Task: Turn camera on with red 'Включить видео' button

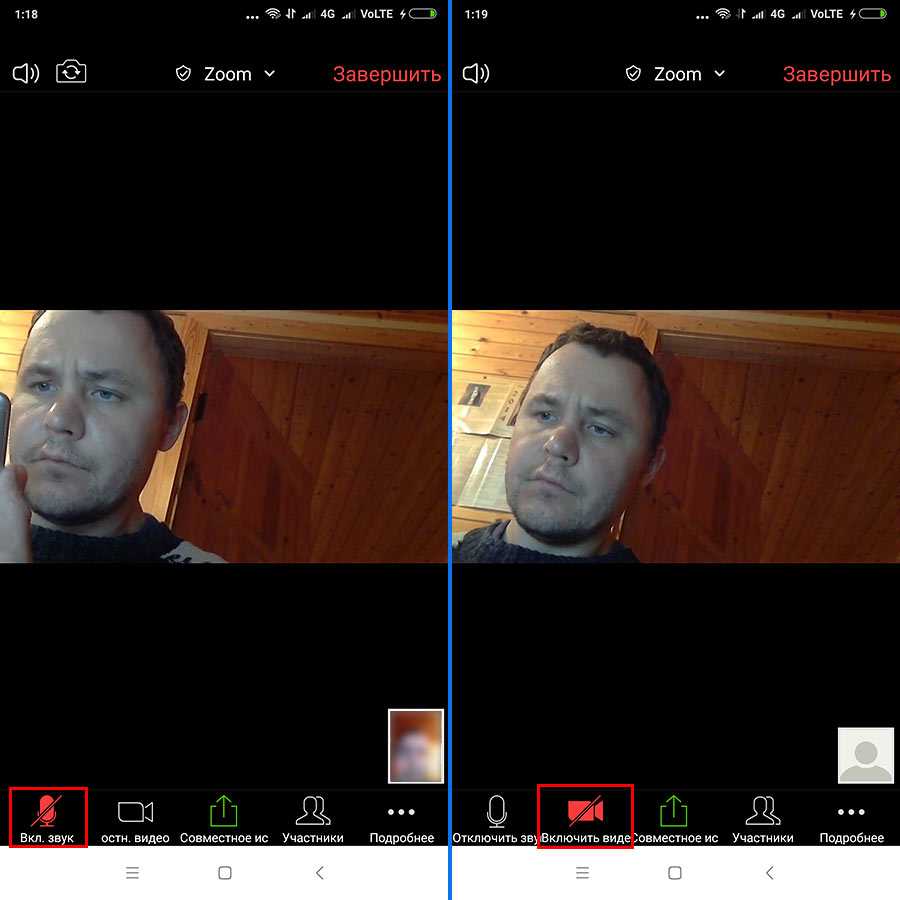Action: 585,818
